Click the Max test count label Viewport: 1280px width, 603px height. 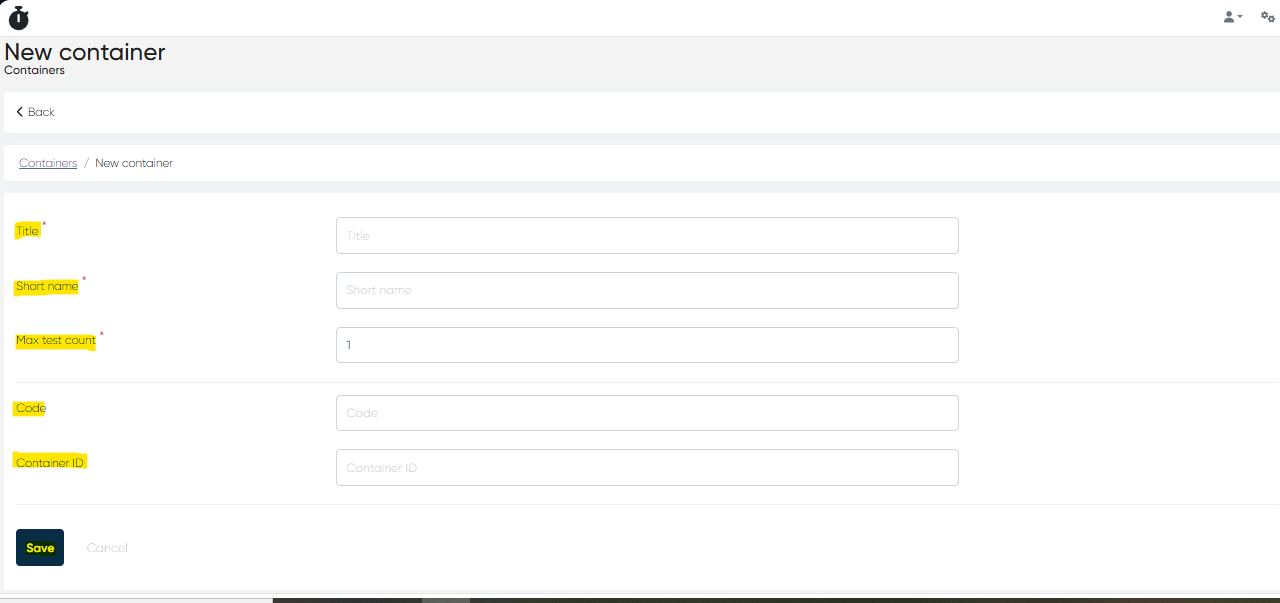[56, 341]
